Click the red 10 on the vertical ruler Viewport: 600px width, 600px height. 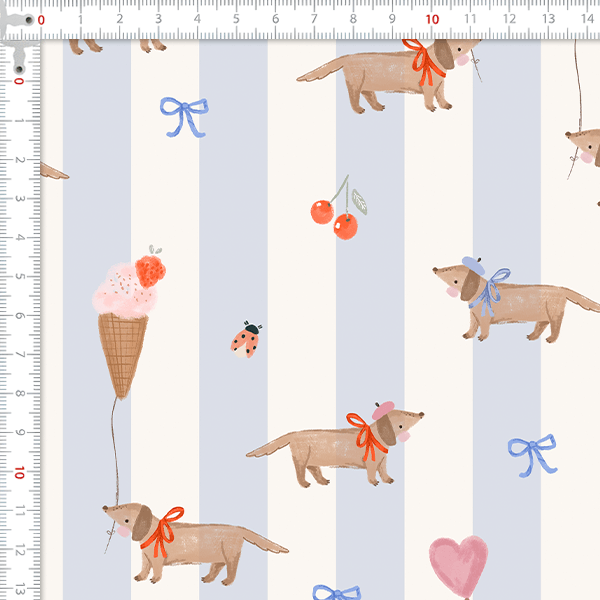(18, 471)
